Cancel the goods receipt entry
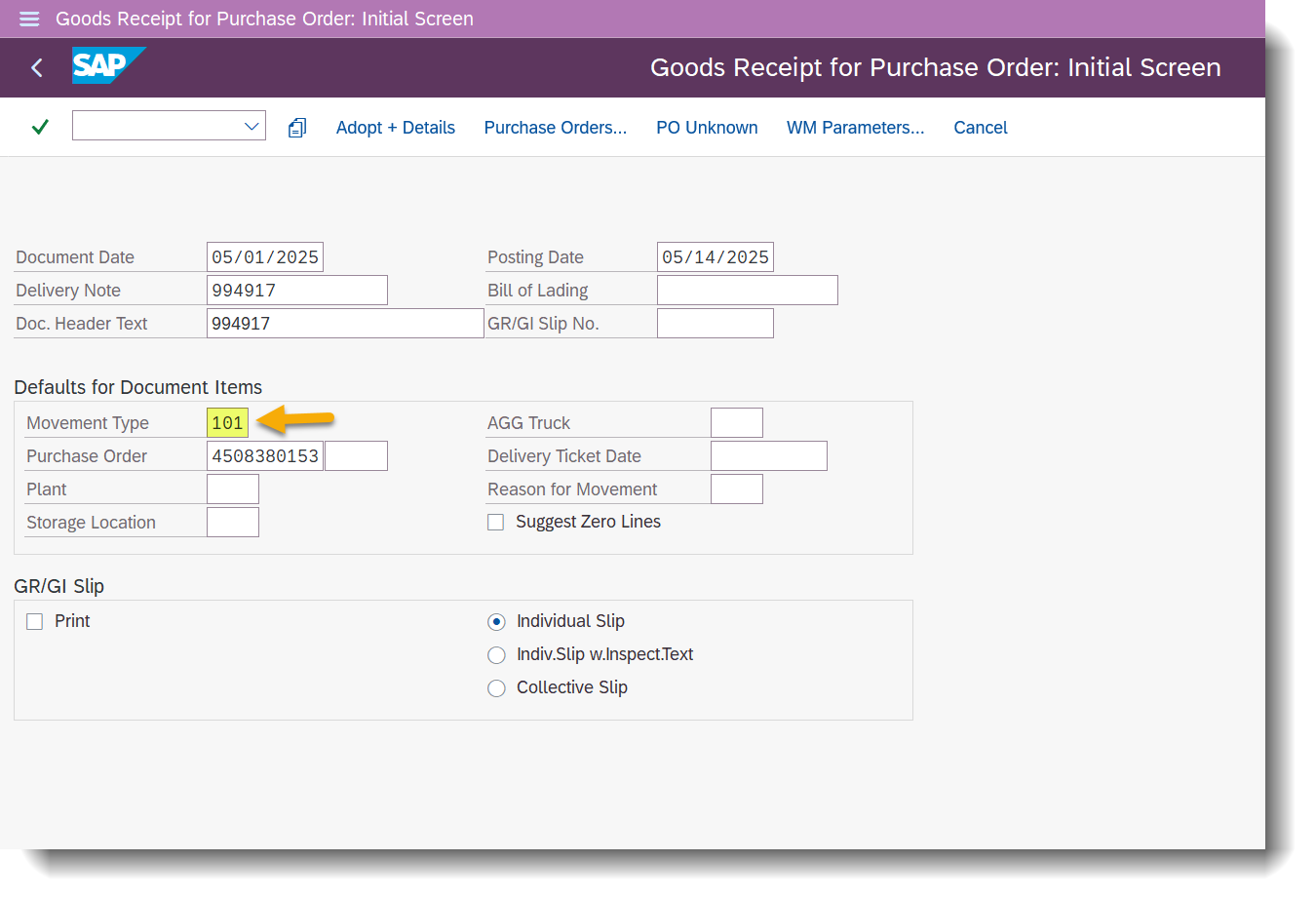Viewport: 1316px width, 900px height. click(x=980, y=127)
